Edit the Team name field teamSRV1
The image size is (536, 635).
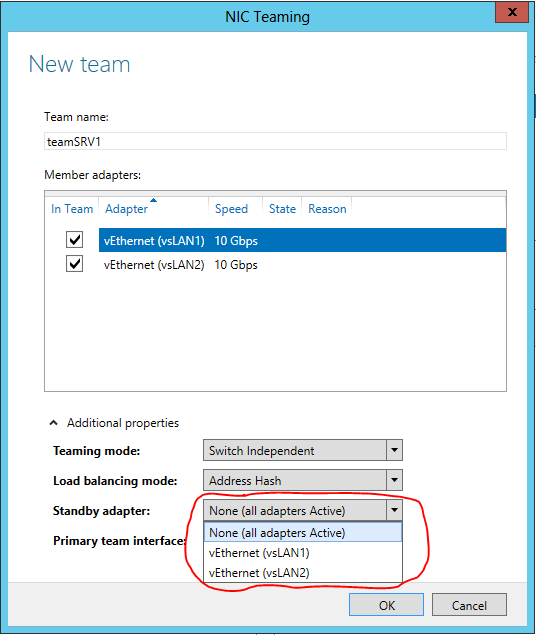point(275,141)
